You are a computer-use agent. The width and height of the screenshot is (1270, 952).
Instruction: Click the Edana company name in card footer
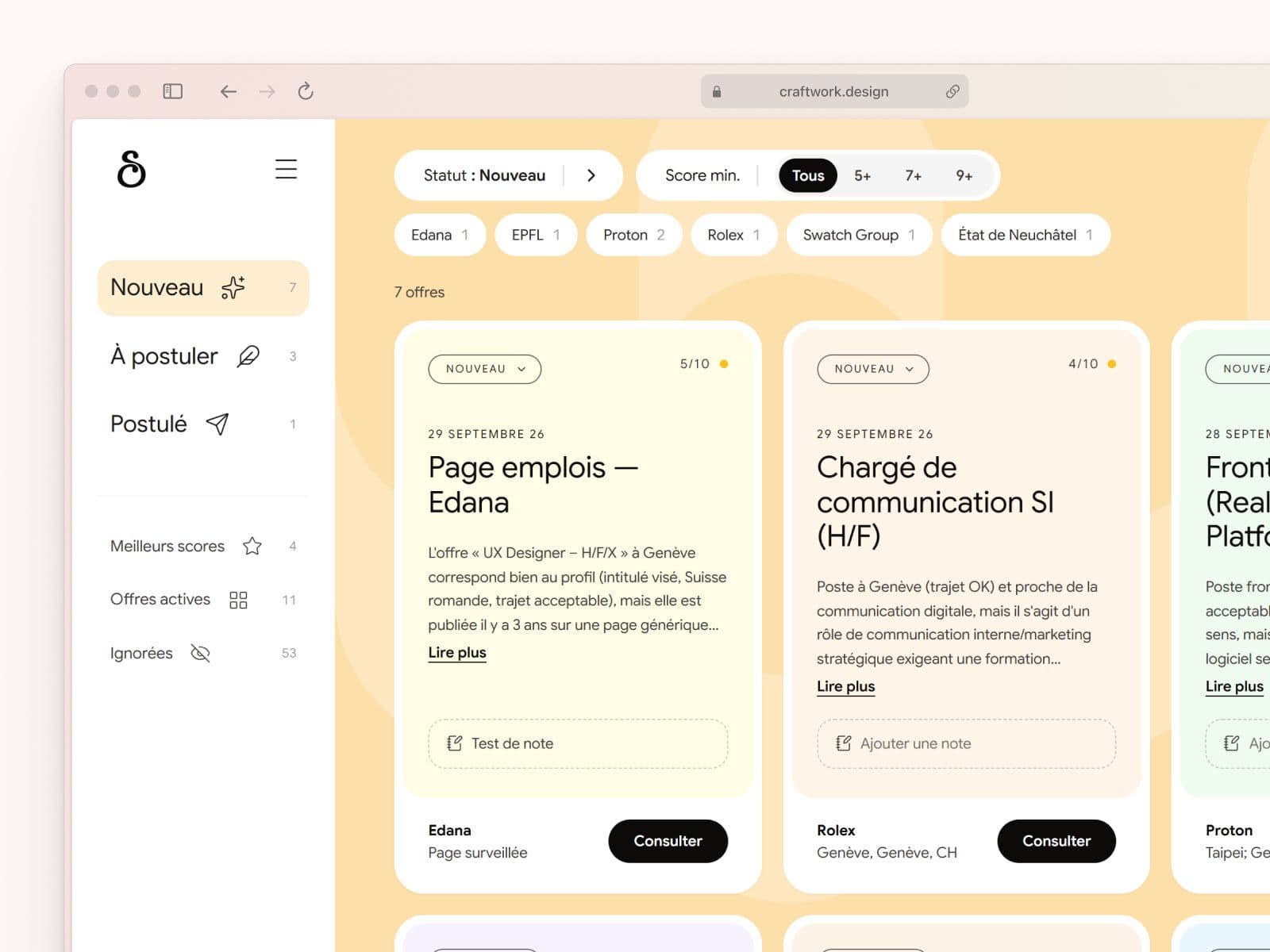449,831
